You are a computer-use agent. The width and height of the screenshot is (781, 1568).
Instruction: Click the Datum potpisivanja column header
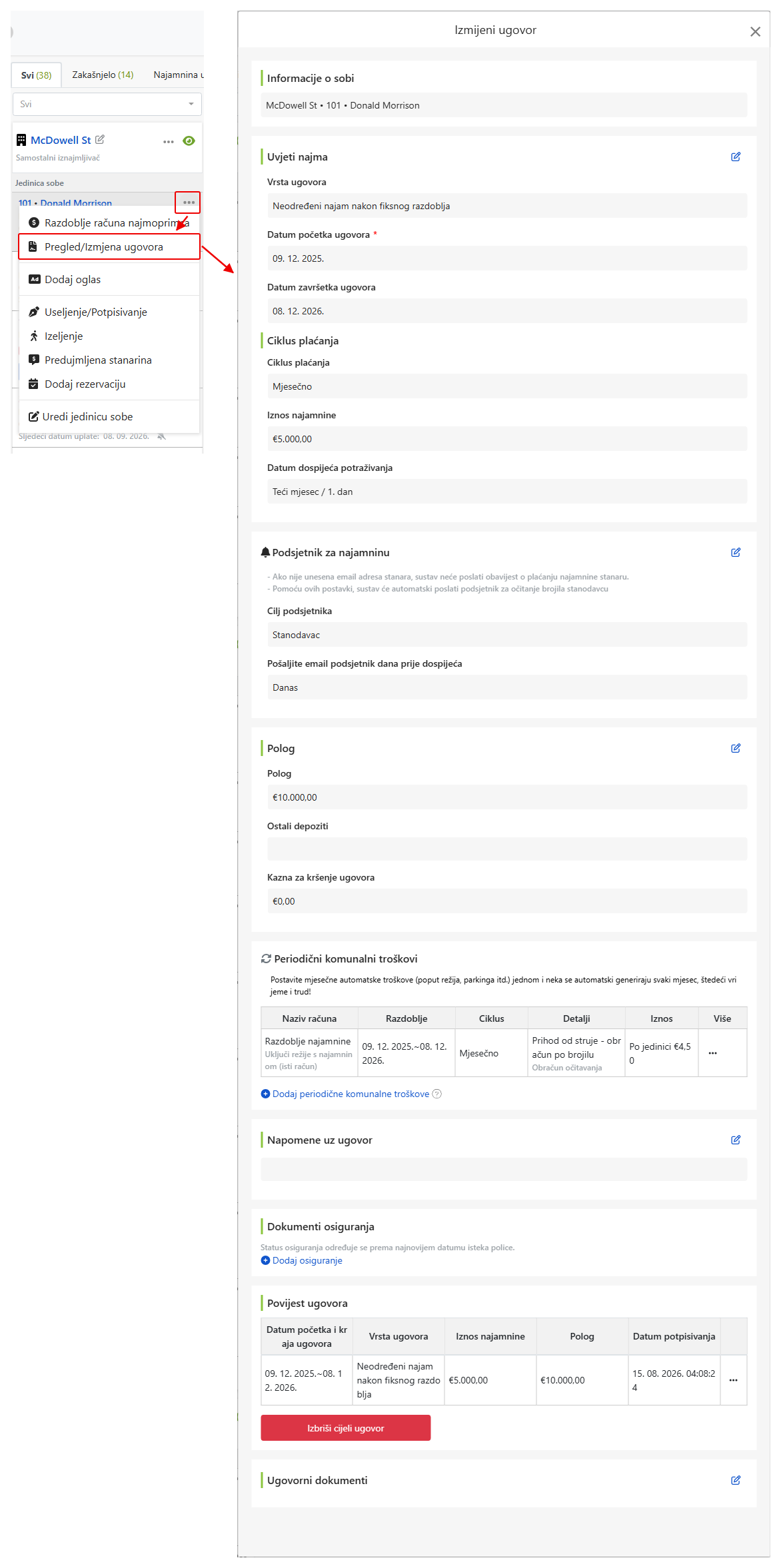click(x=674, y=1336)
